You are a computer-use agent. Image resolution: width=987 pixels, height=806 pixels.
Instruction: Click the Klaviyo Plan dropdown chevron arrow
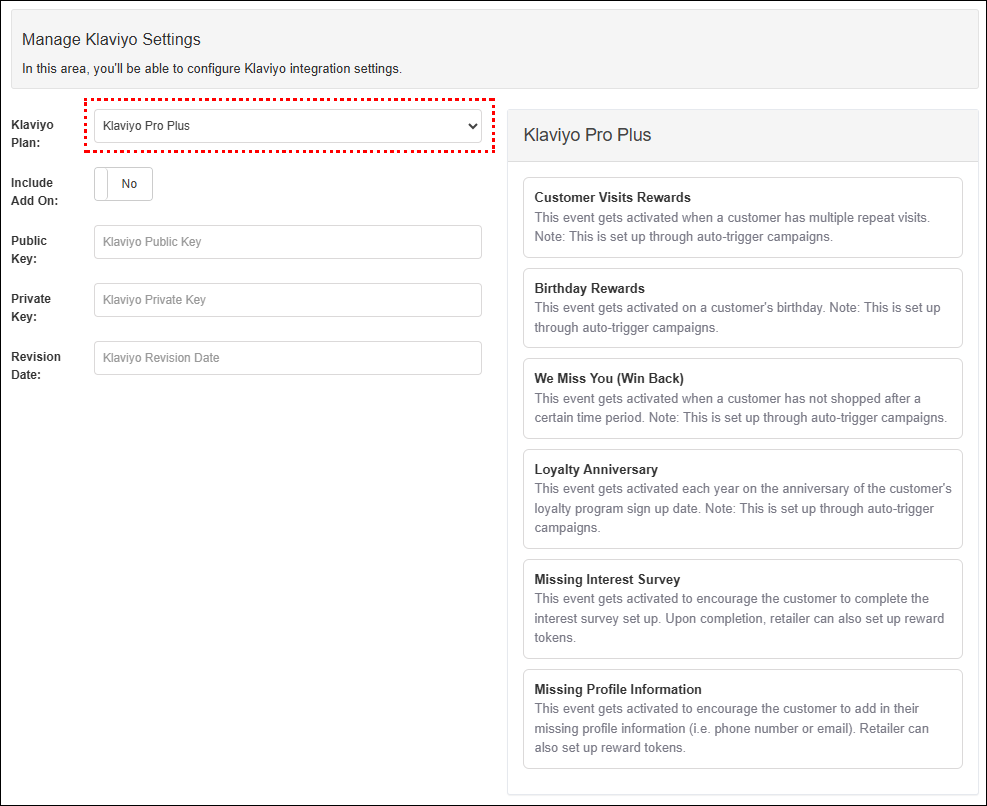tap(472, 126)
